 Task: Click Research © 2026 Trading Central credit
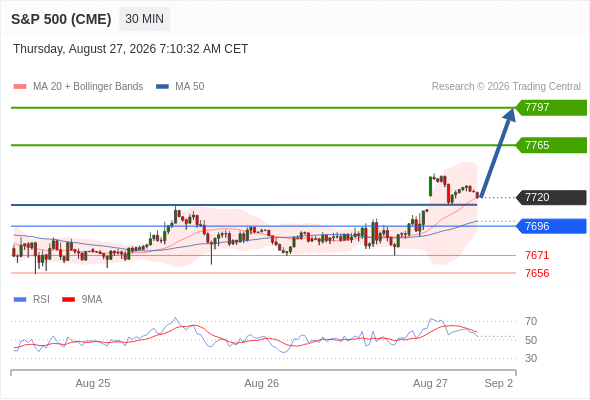(506, 87)
